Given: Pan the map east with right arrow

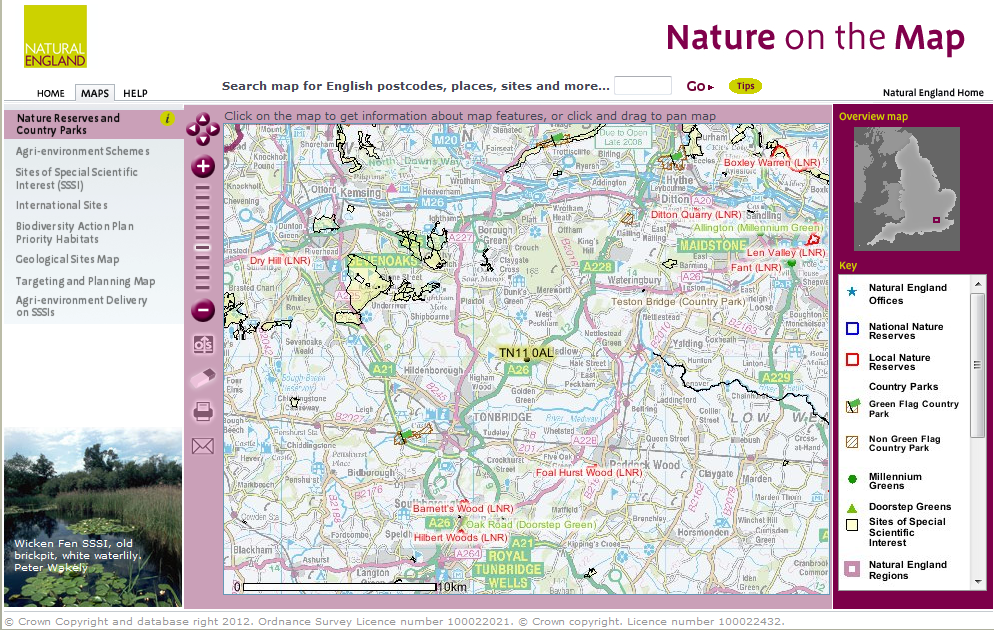Looking at the screenshot, I should coord(214,129).
